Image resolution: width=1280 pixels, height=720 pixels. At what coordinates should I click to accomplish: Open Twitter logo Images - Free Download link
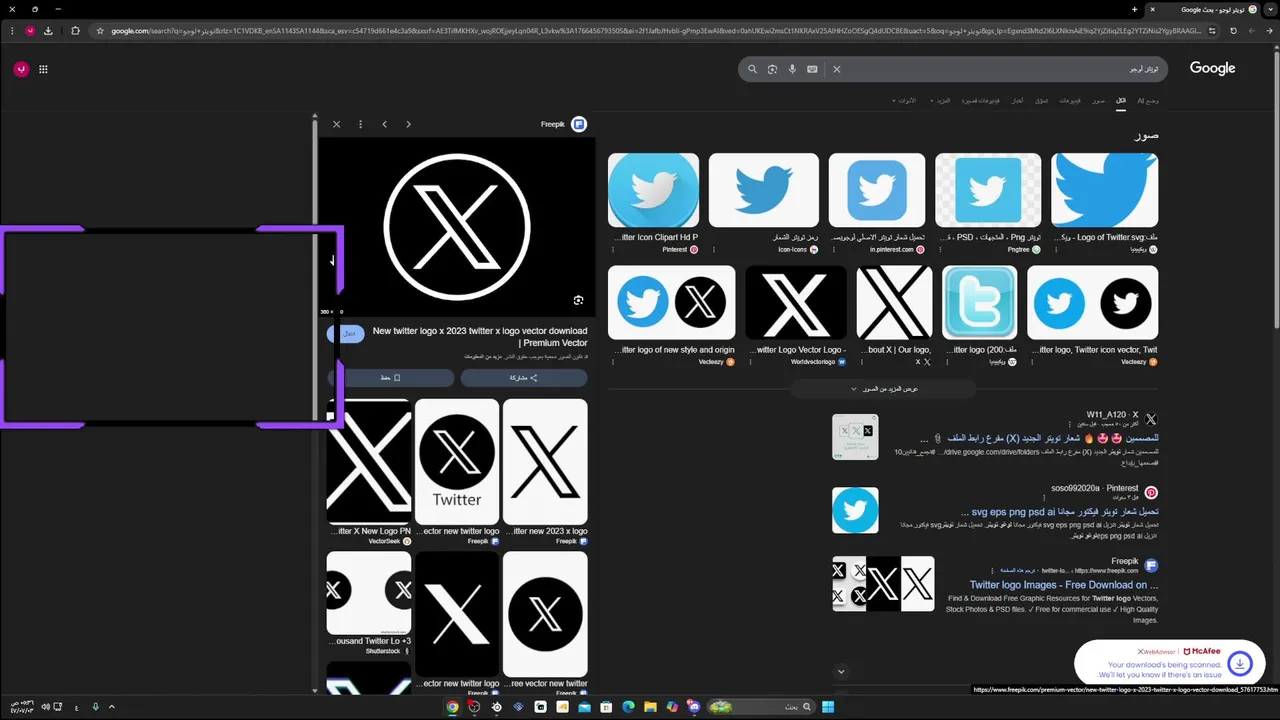click(x=1063, y=585)
